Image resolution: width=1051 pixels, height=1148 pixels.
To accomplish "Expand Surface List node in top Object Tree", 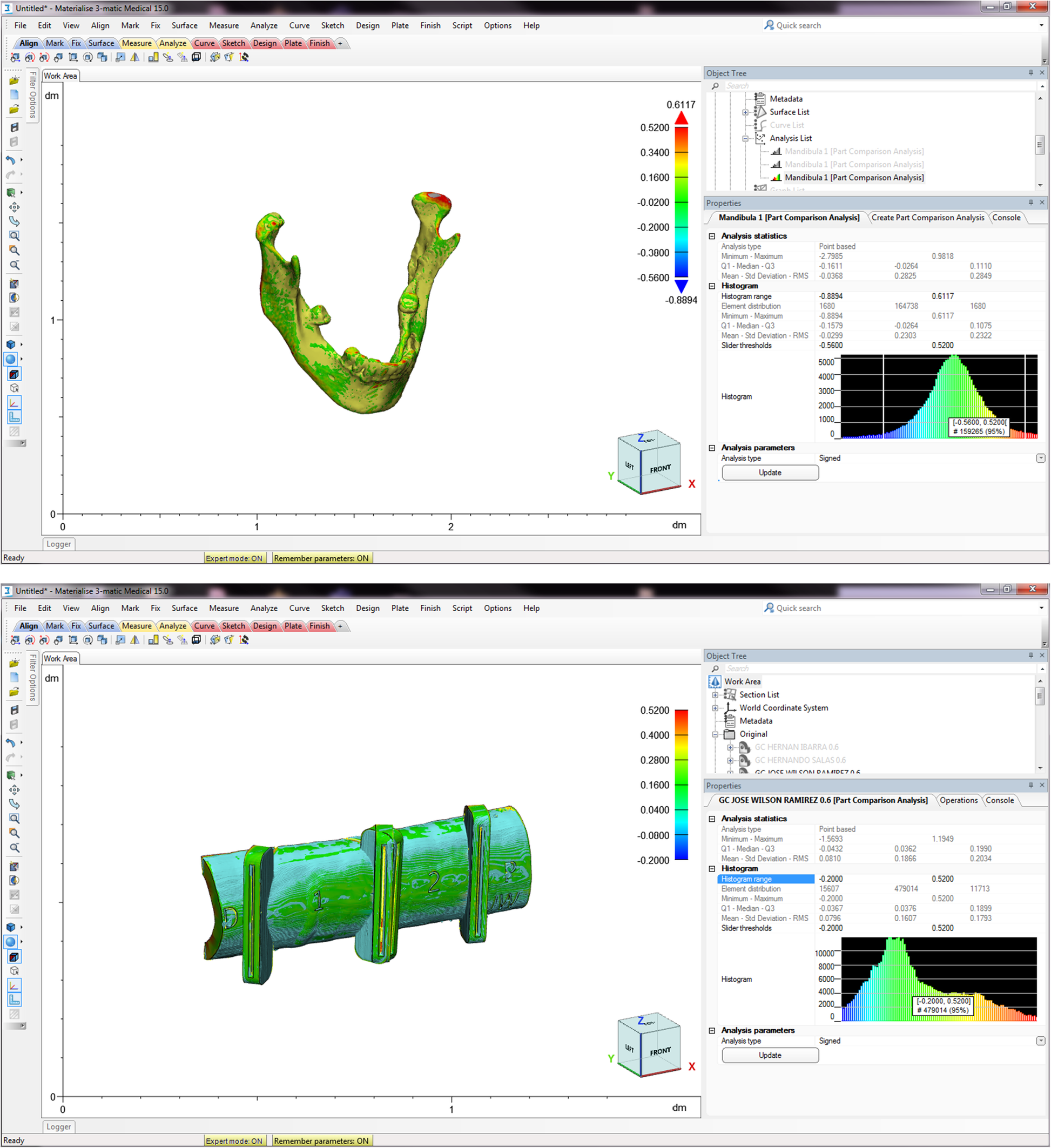I will (745, 112).
